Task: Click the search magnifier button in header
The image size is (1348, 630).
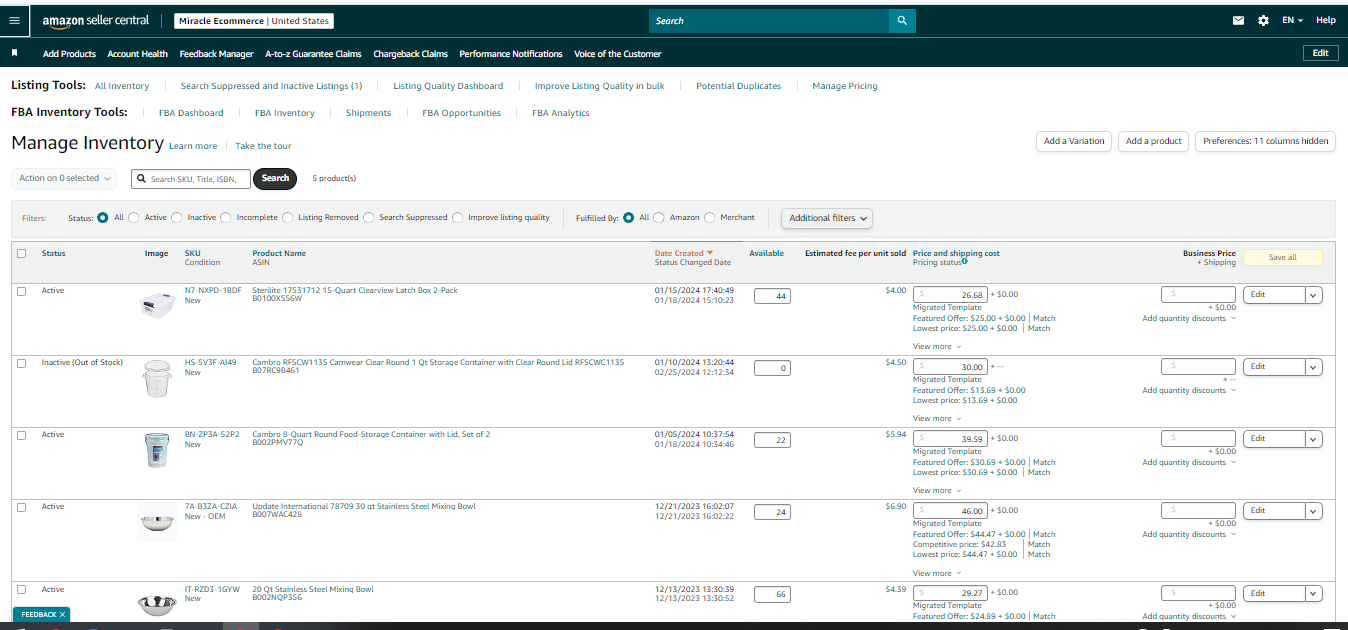Action: tap(902, 20)
